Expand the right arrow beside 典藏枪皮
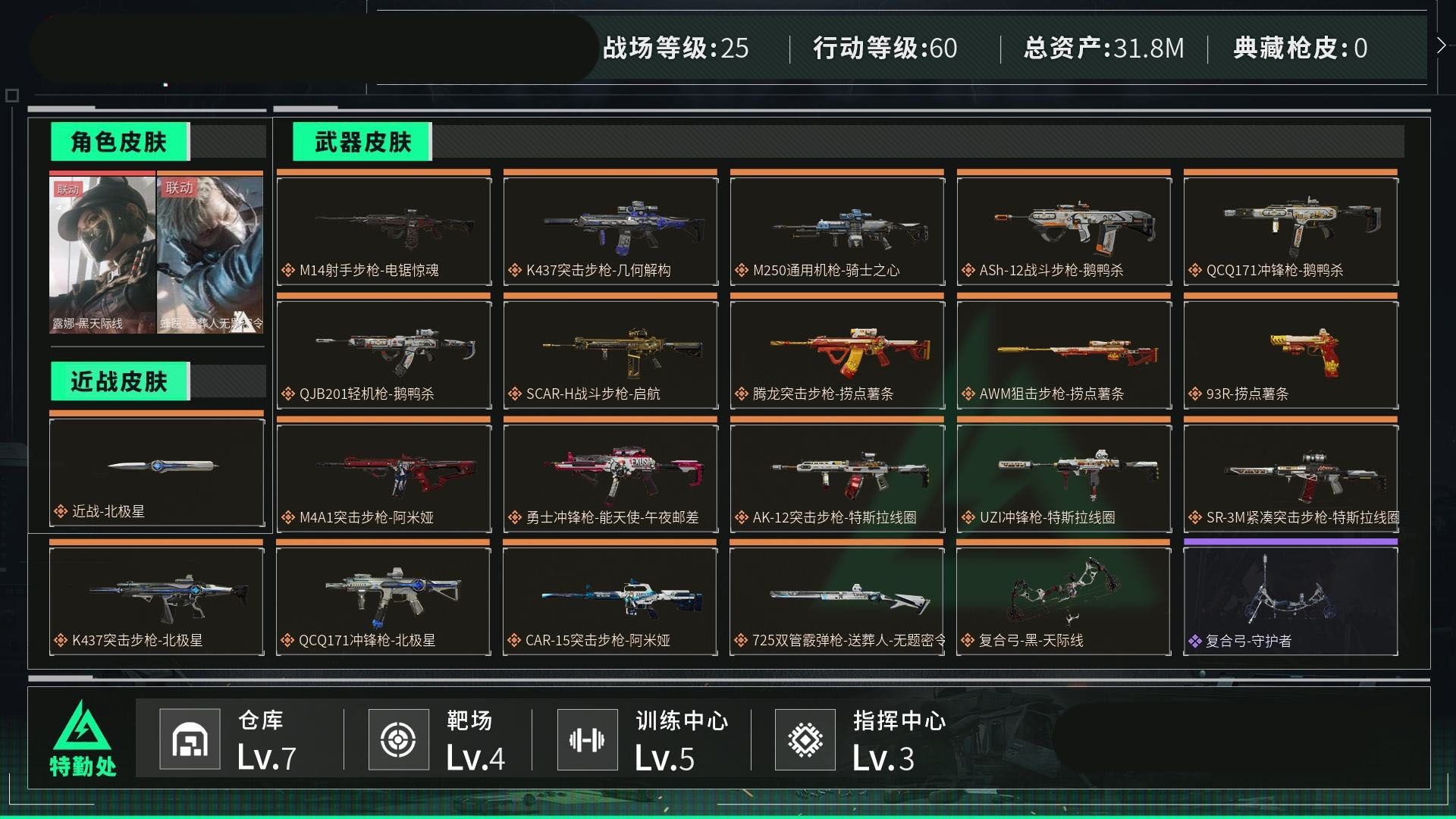Screen dimensions: 1456x819 1441,46
